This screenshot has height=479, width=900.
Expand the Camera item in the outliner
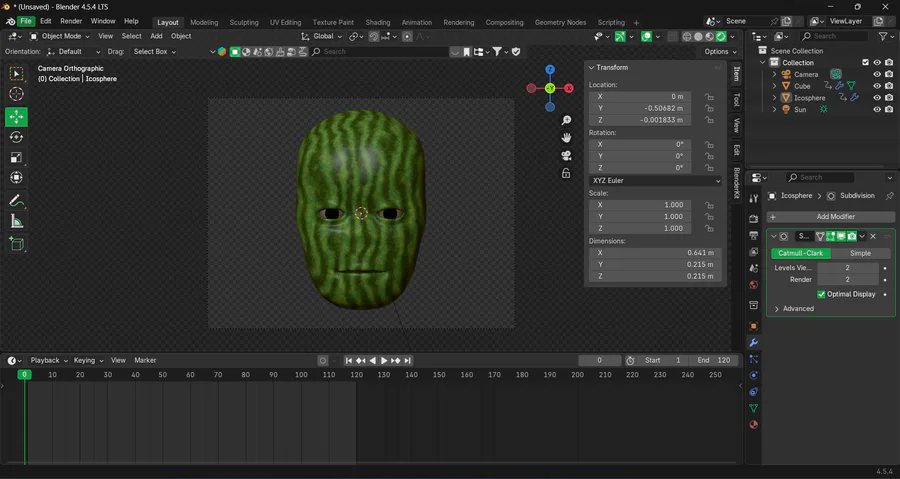774,74
